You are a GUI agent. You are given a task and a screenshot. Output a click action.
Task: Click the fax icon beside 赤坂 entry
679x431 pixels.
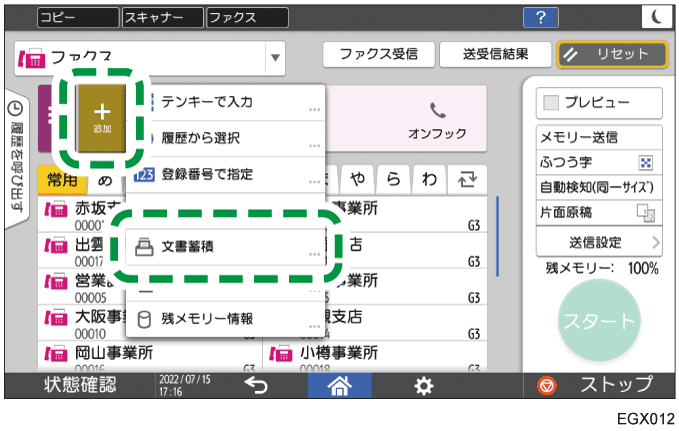(x=56, y=210)
